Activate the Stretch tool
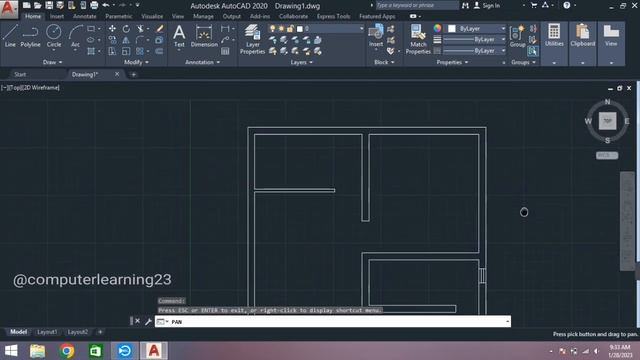This screenshot has width=640, height=360. tap(112, 51)
